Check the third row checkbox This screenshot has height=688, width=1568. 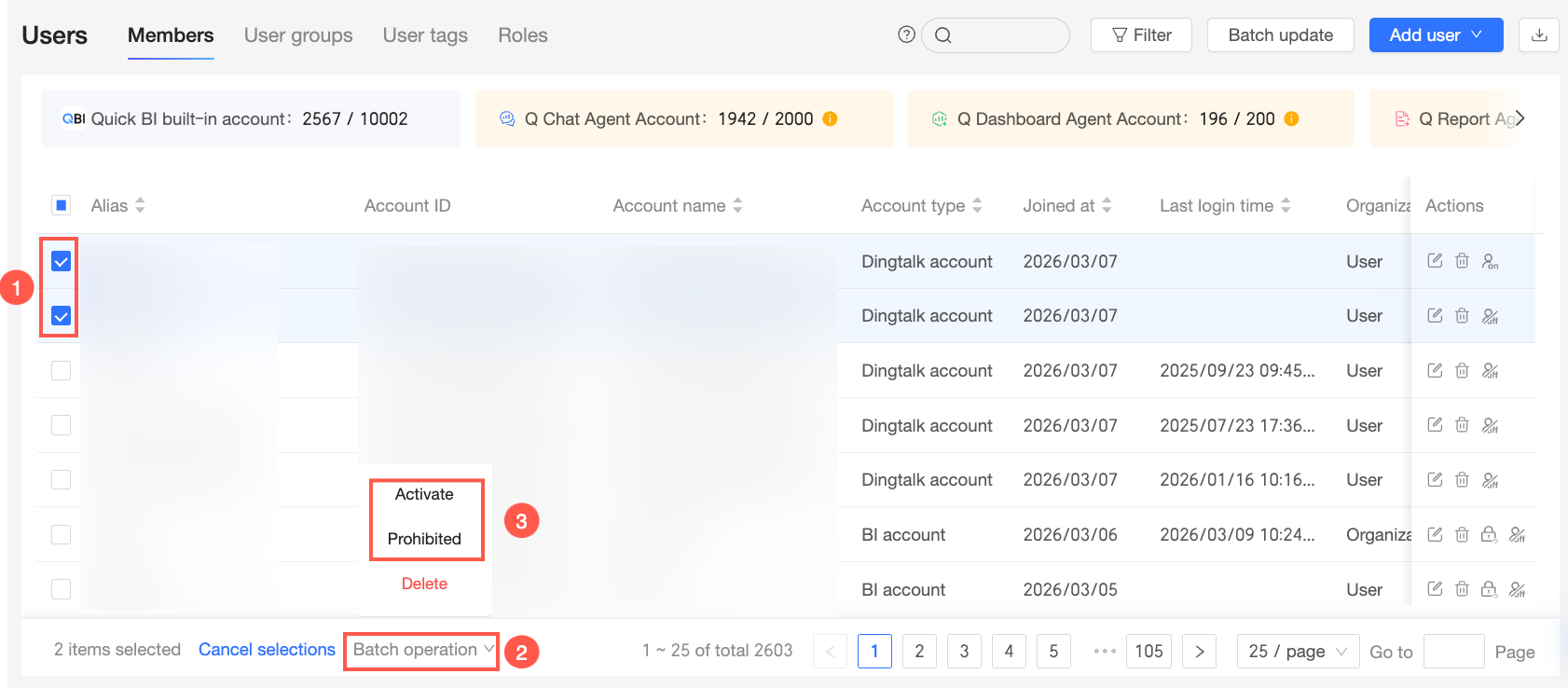pos(61,371)
